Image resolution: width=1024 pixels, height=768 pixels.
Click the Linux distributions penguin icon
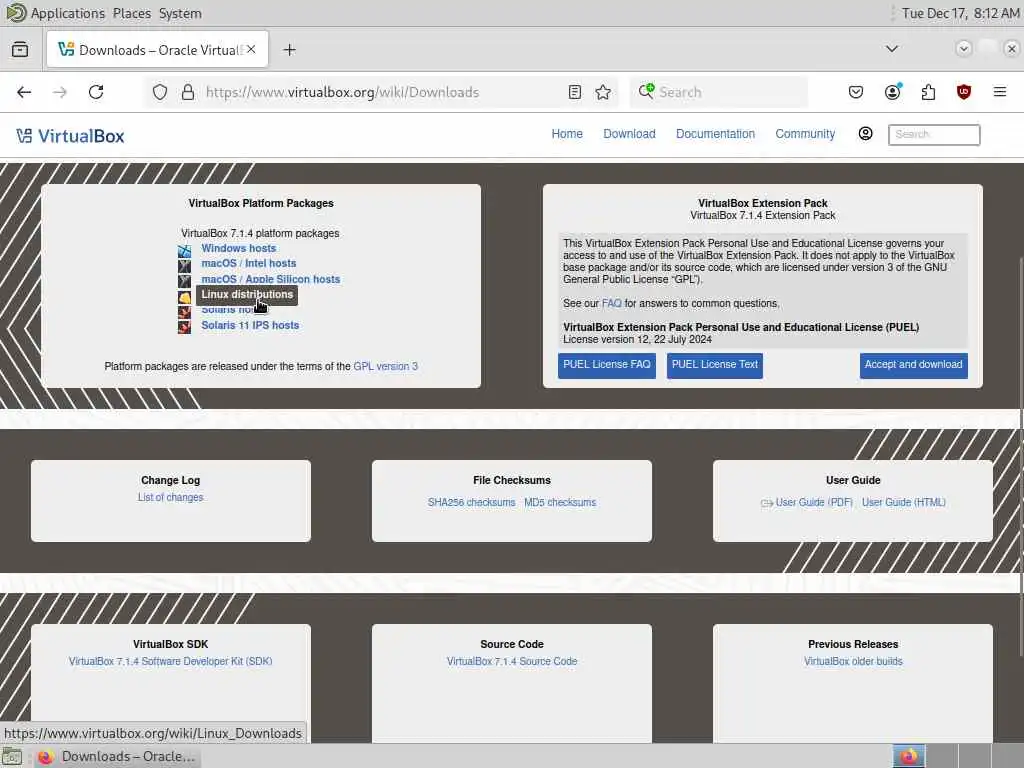pos(185,296)
